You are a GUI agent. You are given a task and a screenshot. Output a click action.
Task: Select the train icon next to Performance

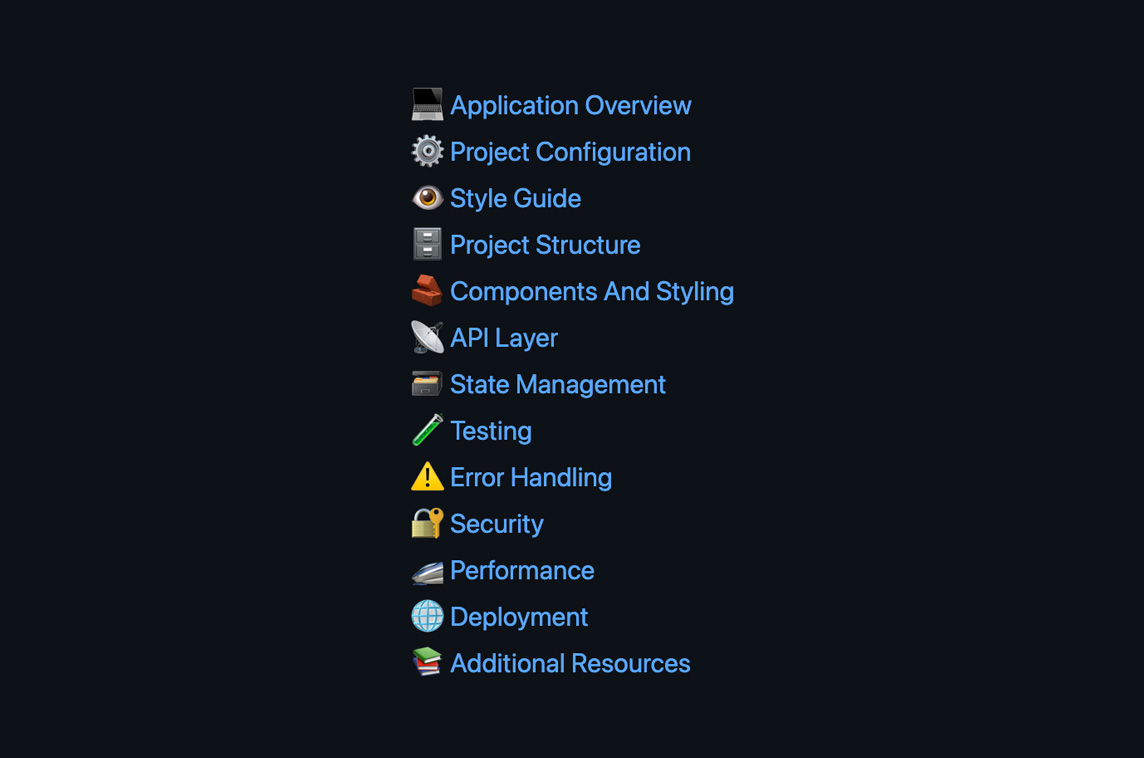coord(428,570)
